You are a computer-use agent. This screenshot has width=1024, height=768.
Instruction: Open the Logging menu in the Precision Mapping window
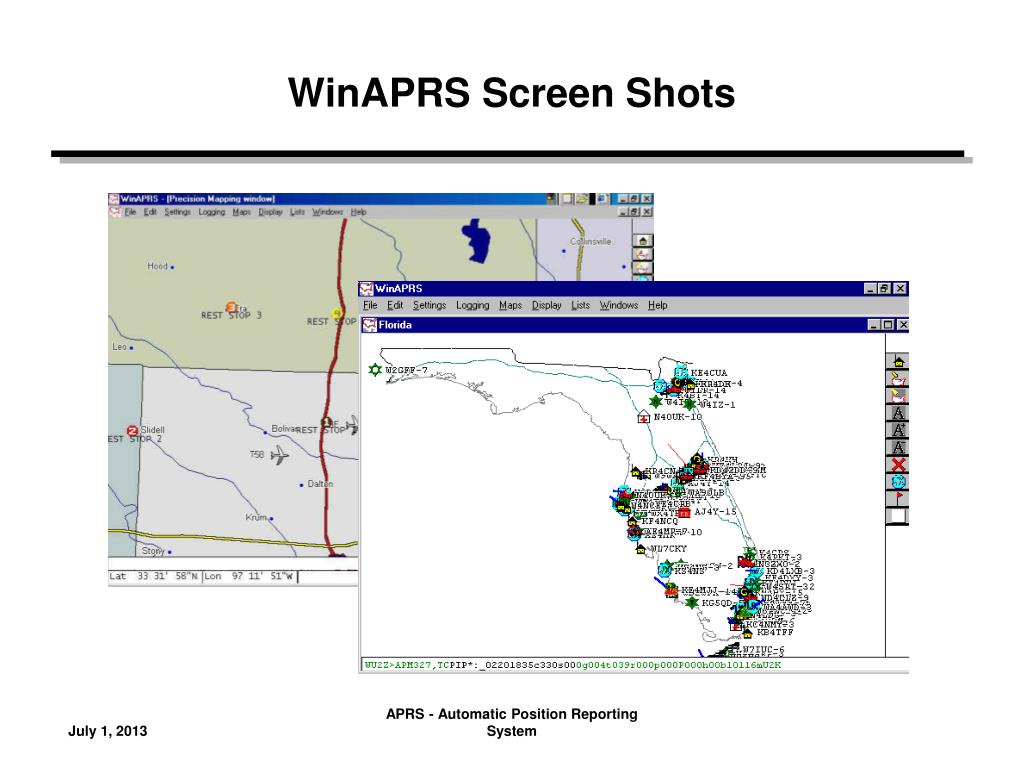pos(212,212)
